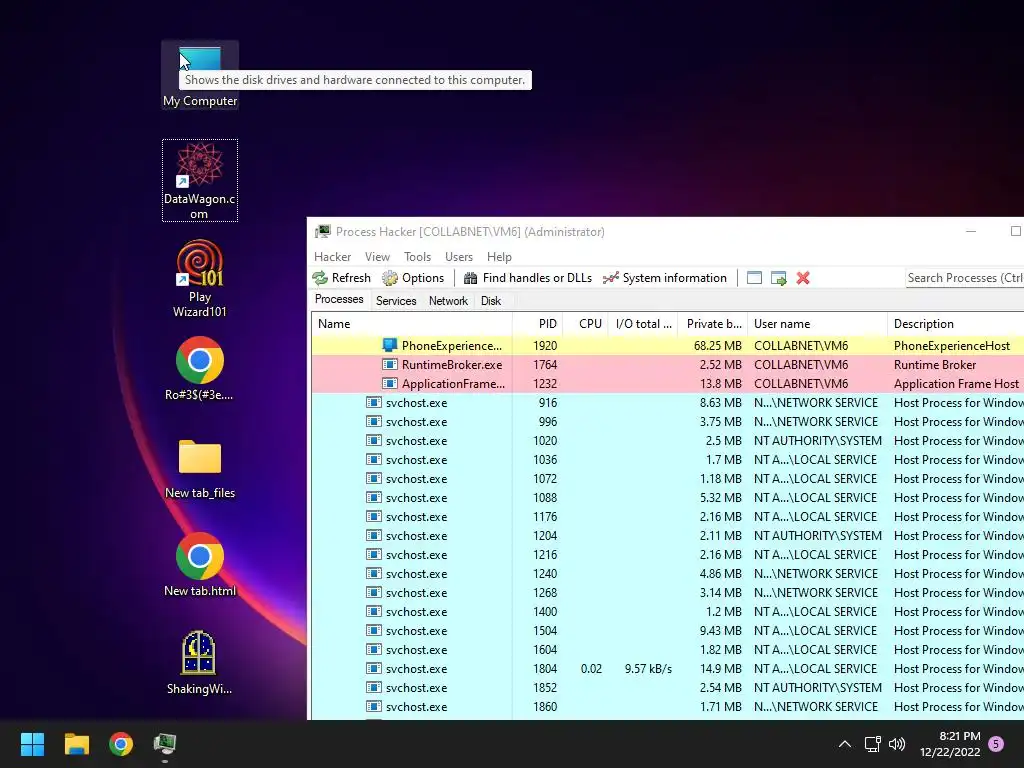The width and height of the screenshot is (1024, 768).
Task: Open the View menu
Action: (x=377, y=257)
